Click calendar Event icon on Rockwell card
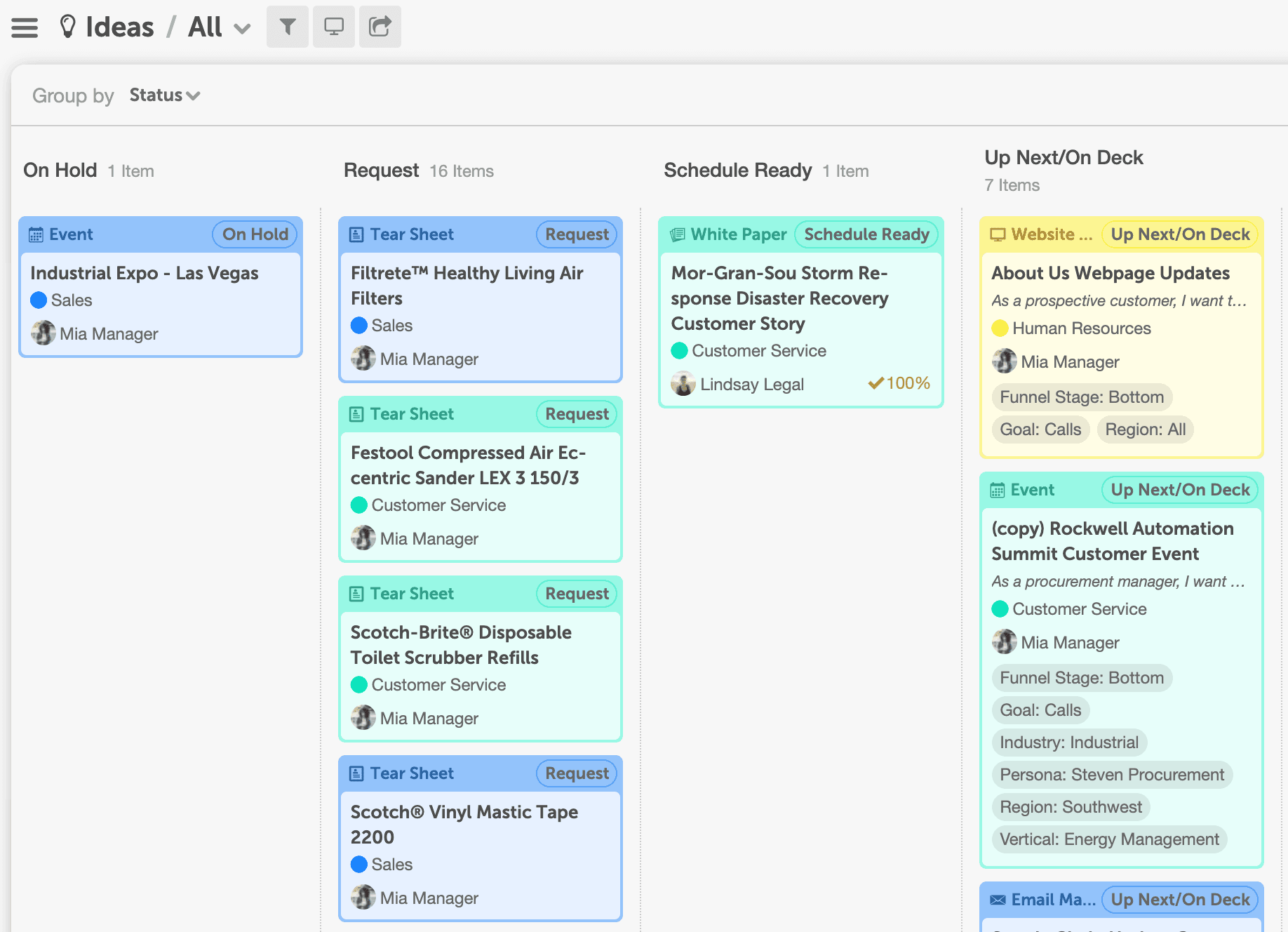Viewport: 1288px width, 932px height. (x=997, y=490)
